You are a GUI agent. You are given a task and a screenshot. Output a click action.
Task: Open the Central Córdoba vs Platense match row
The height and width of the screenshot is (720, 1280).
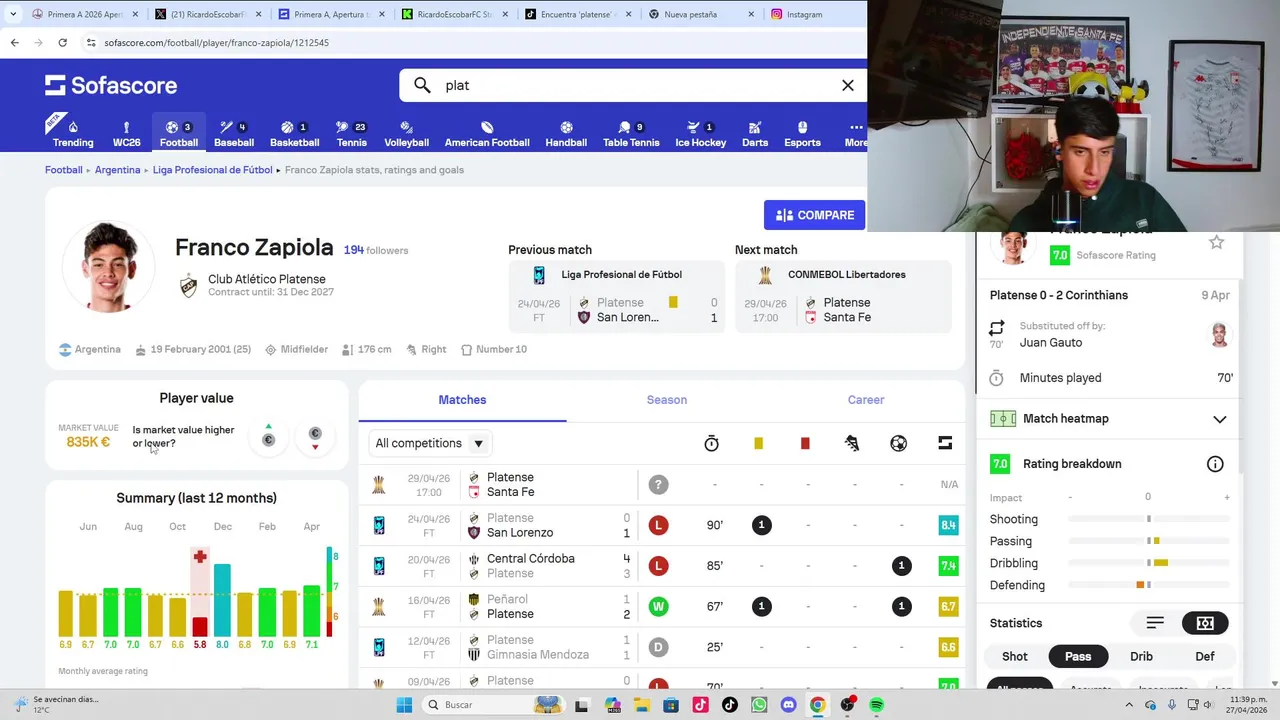click(x=662, y=566)
